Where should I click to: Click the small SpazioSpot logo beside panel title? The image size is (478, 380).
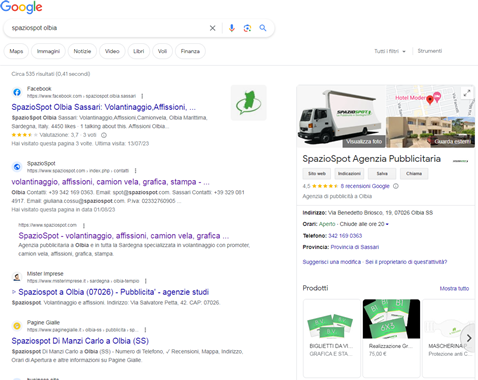(460, 161)
